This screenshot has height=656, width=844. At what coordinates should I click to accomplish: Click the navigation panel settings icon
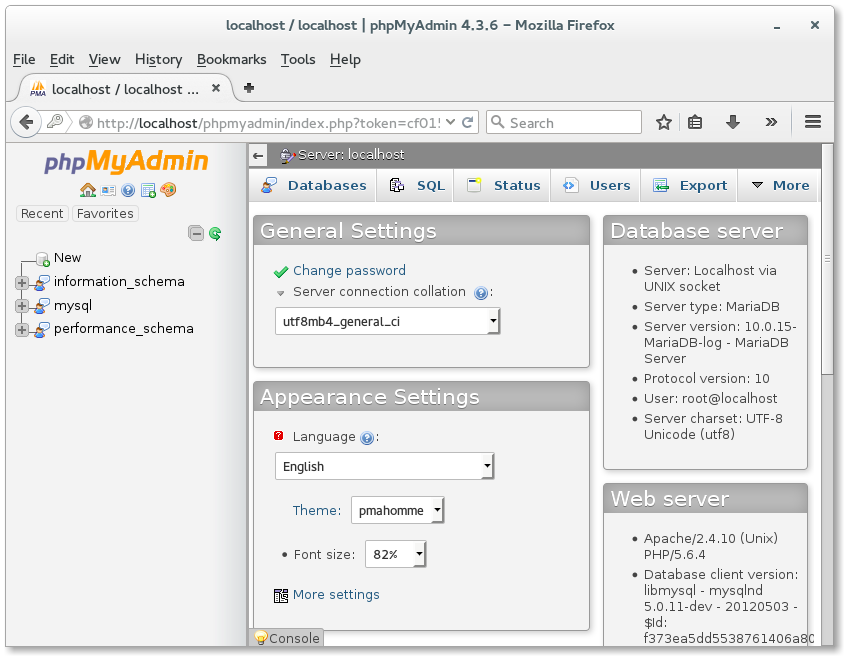[148, 190]
